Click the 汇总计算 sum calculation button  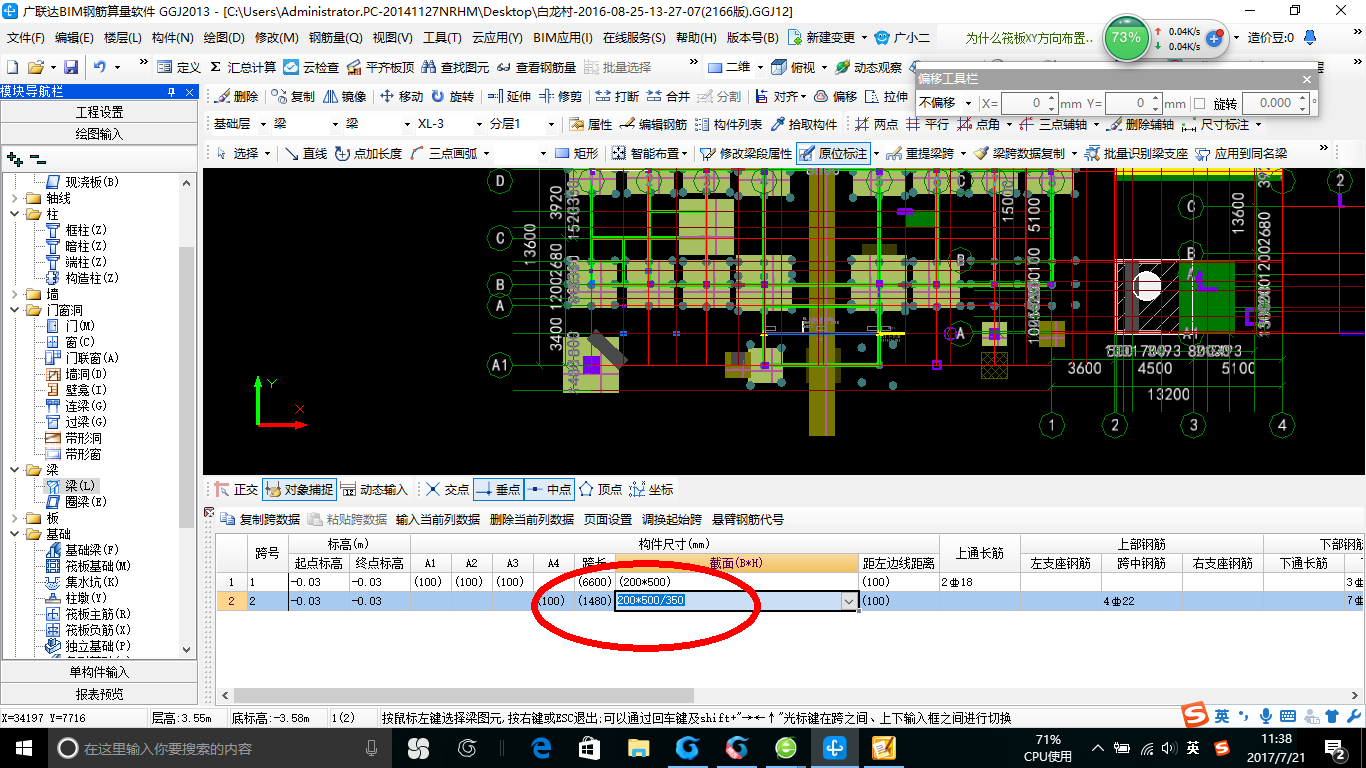point(243,67)
